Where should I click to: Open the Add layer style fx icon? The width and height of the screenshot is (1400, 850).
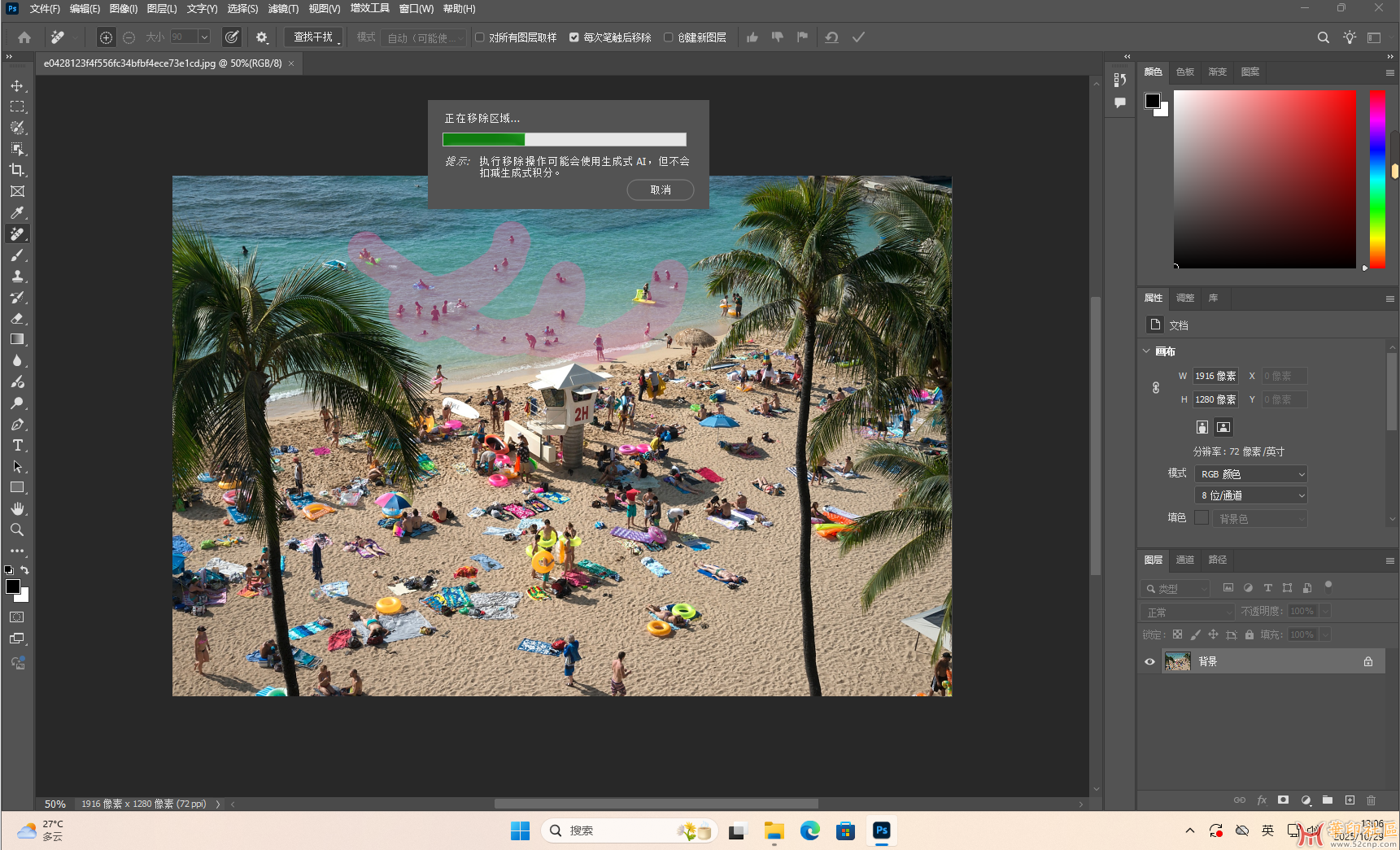tap(1262, 800)
